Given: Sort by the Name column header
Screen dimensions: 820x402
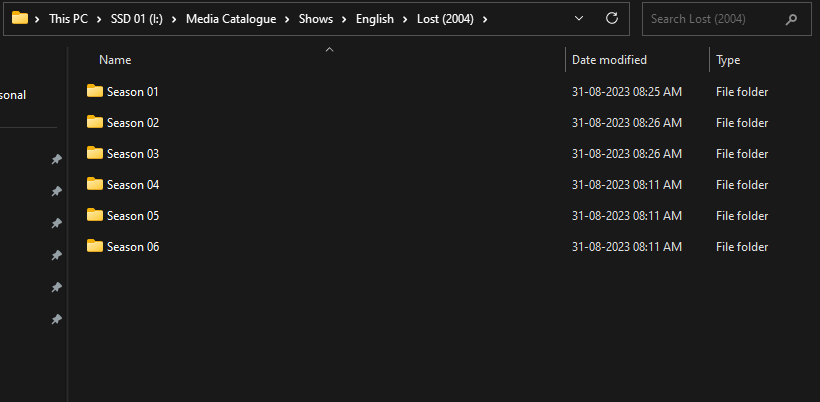Looking at the screenshot, I should click(115, 60).
